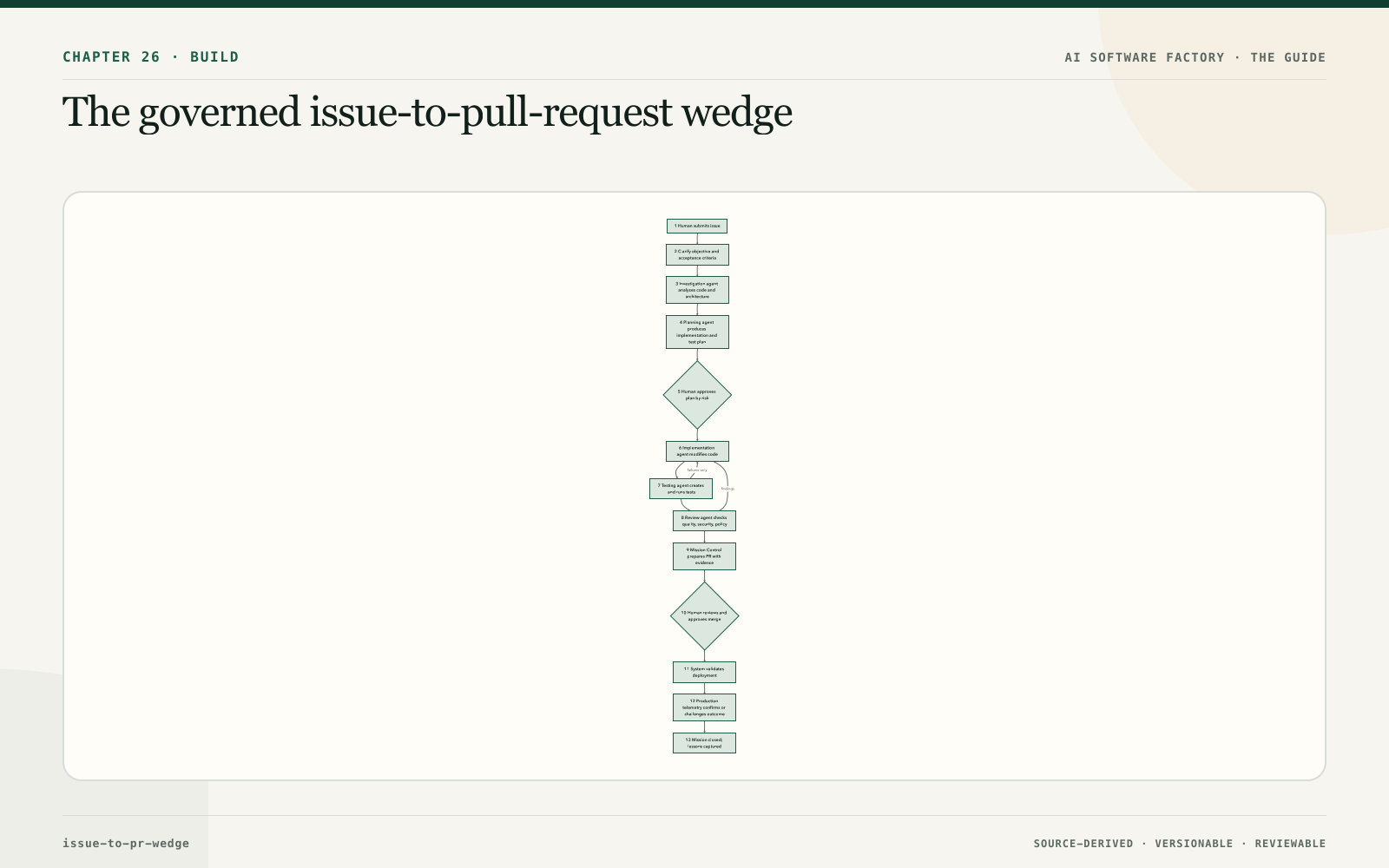
Task: Click the 'Mission Control prepares PR' box
Action: point(704,556)
